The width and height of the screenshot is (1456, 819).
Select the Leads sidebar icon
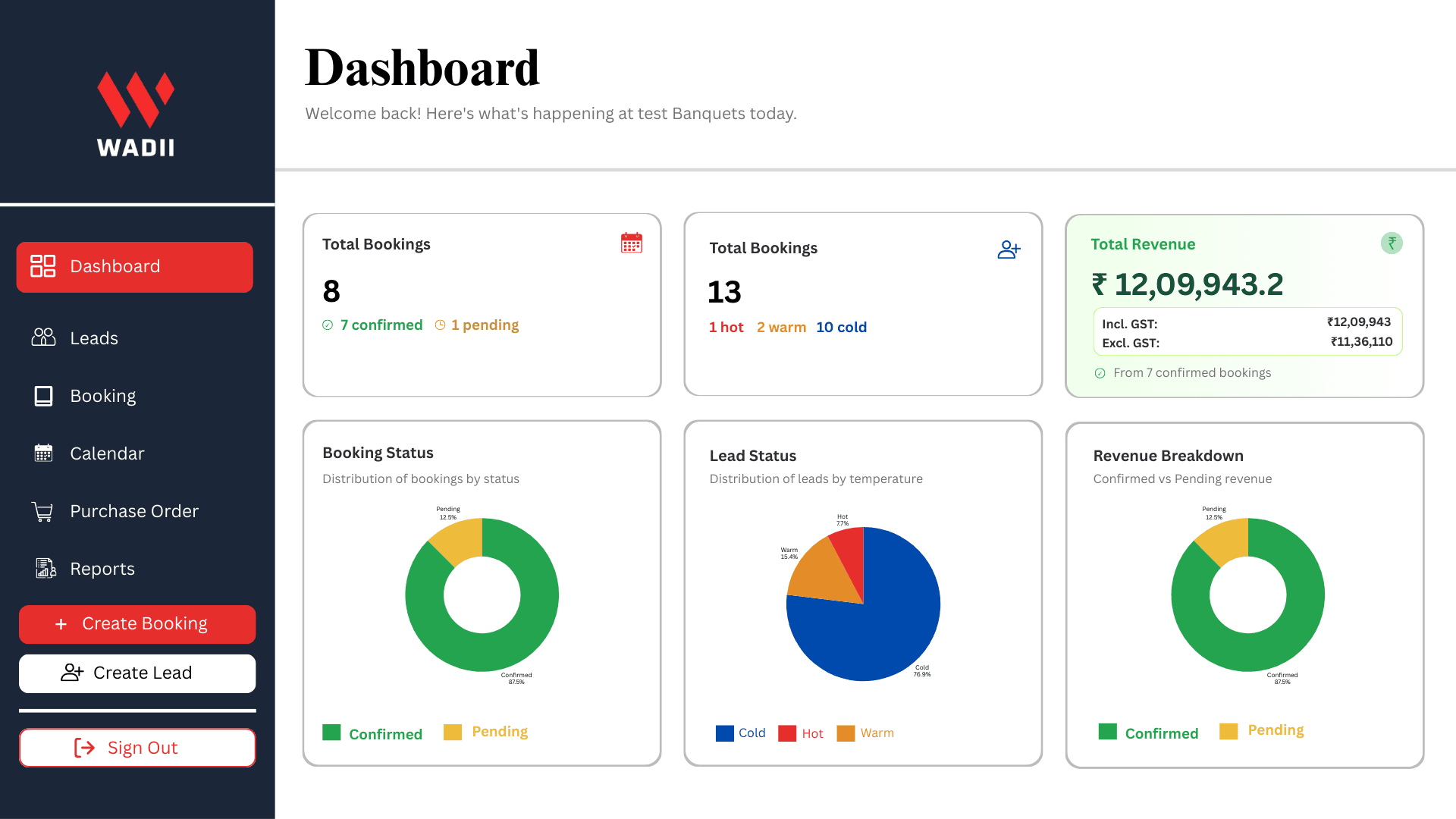44,338
